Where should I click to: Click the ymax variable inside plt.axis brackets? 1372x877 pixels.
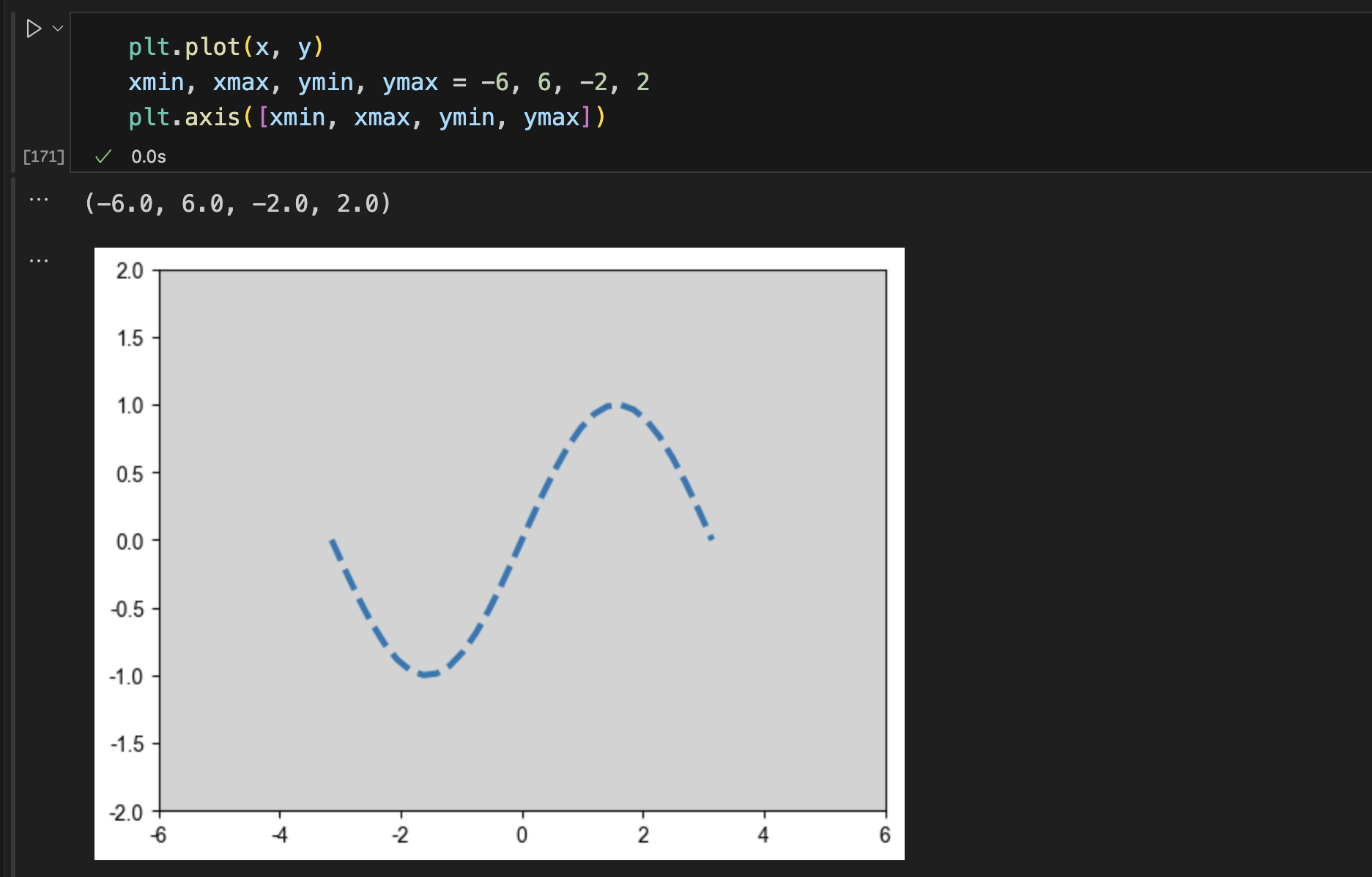552,117
